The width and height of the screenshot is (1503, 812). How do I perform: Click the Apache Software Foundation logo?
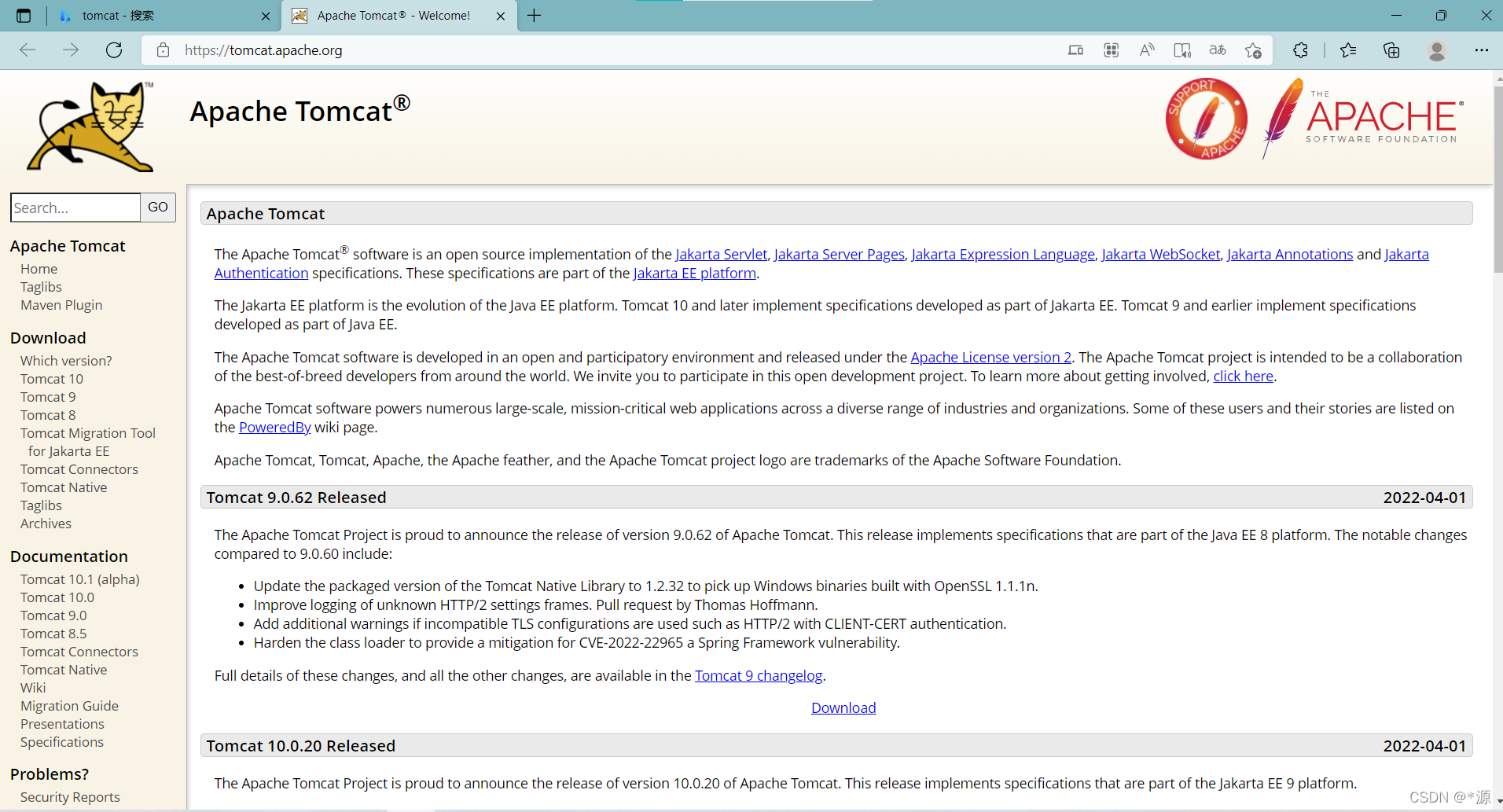1363,119
